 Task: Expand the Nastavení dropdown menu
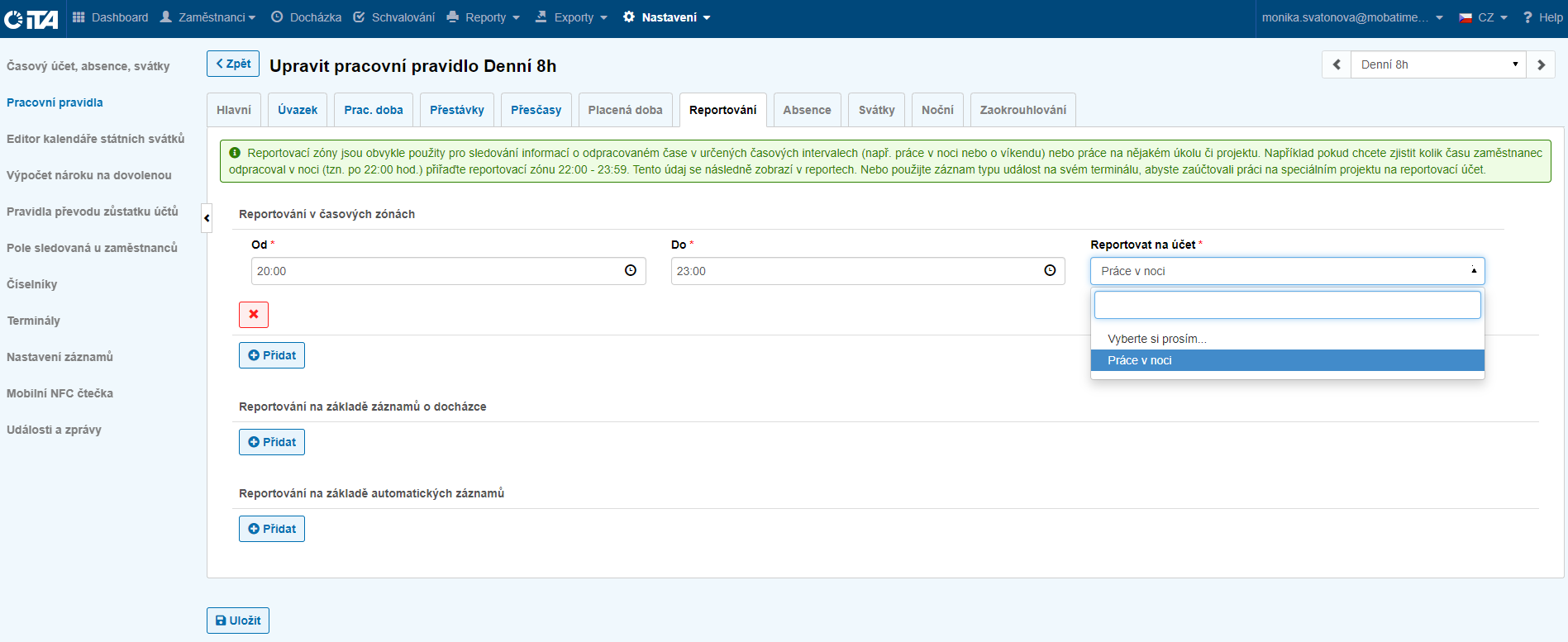[x=667, y=17]
